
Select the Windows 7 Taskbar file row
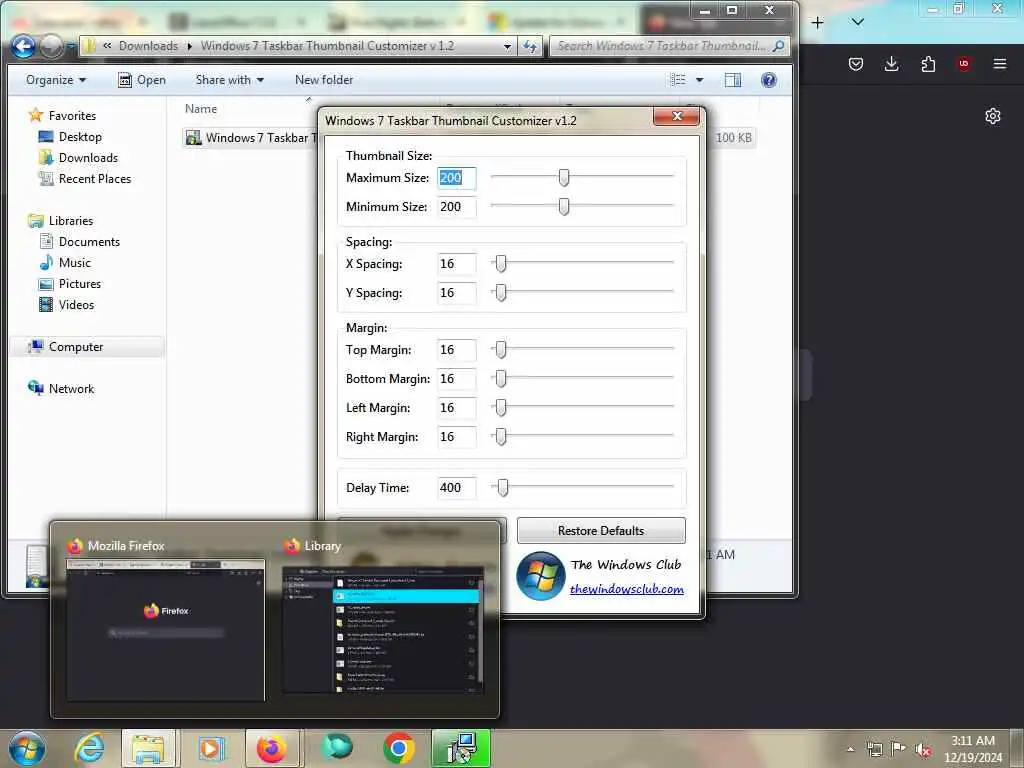[x=251, y=138]
